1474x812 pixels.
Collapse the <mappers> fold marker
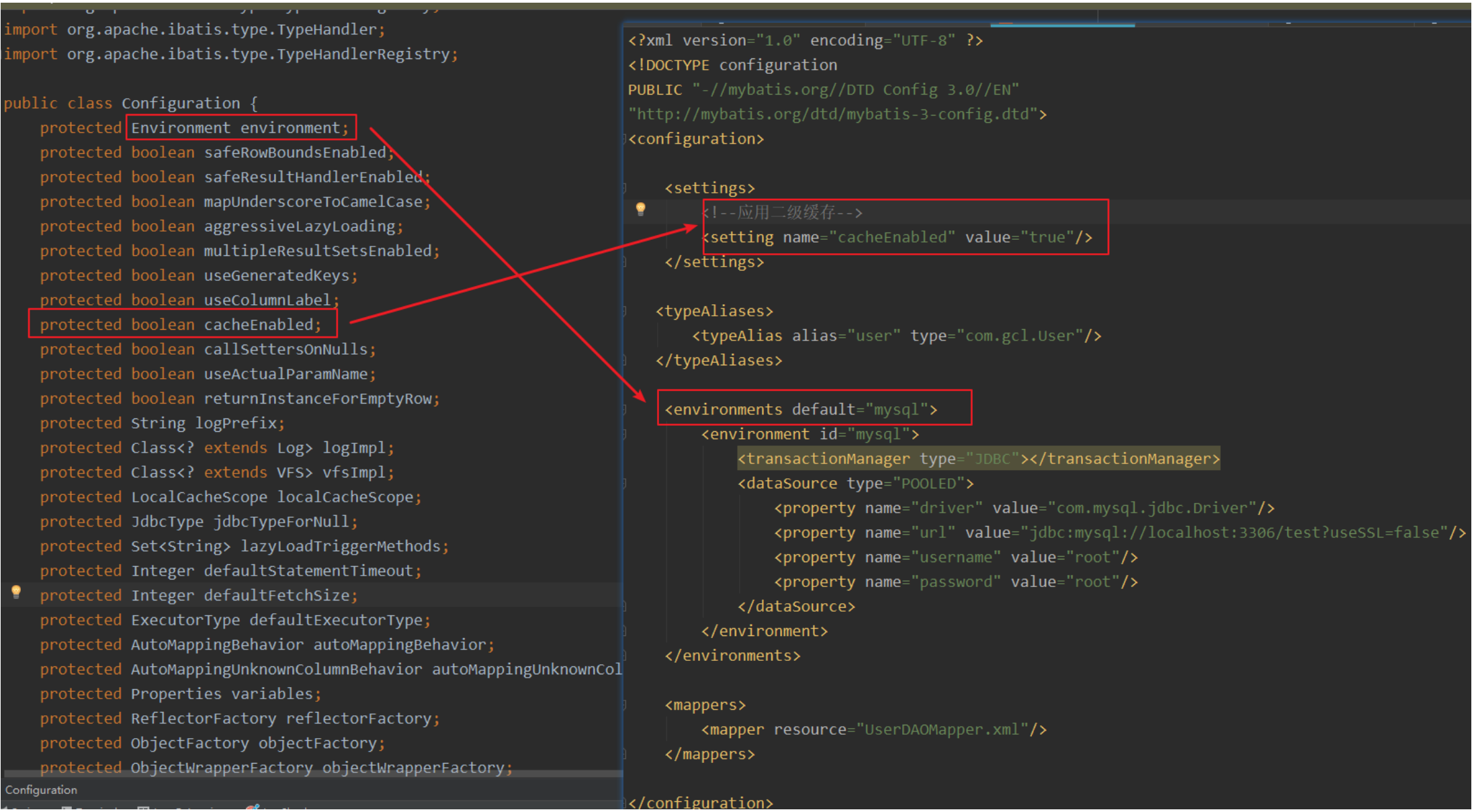pos(625,705)
